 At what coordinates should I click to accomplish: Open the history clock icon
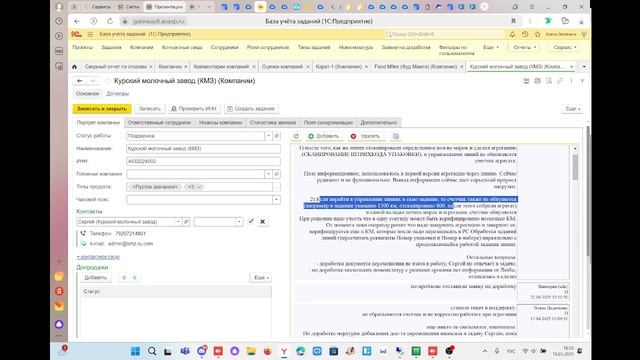coord(525,34)
